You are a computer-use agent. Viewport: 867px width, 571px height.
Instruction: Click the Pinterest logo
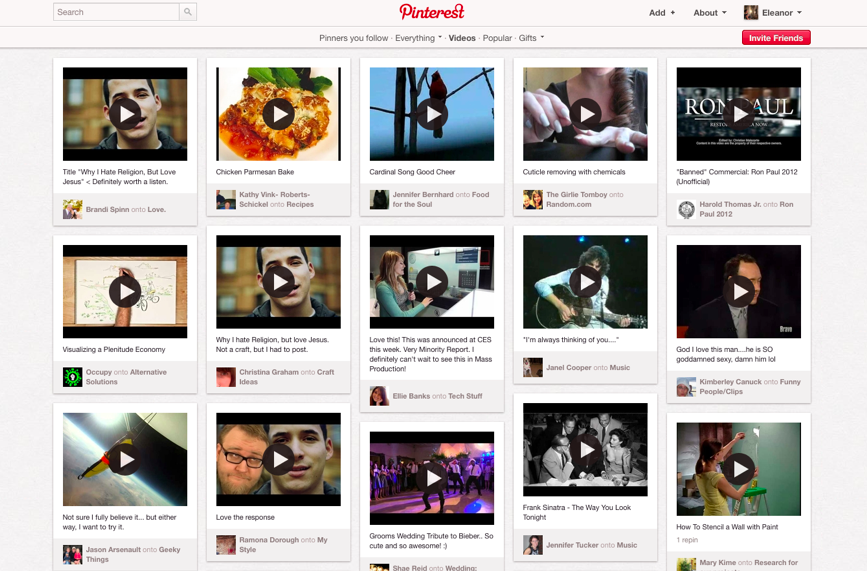(x=432, y=12)
